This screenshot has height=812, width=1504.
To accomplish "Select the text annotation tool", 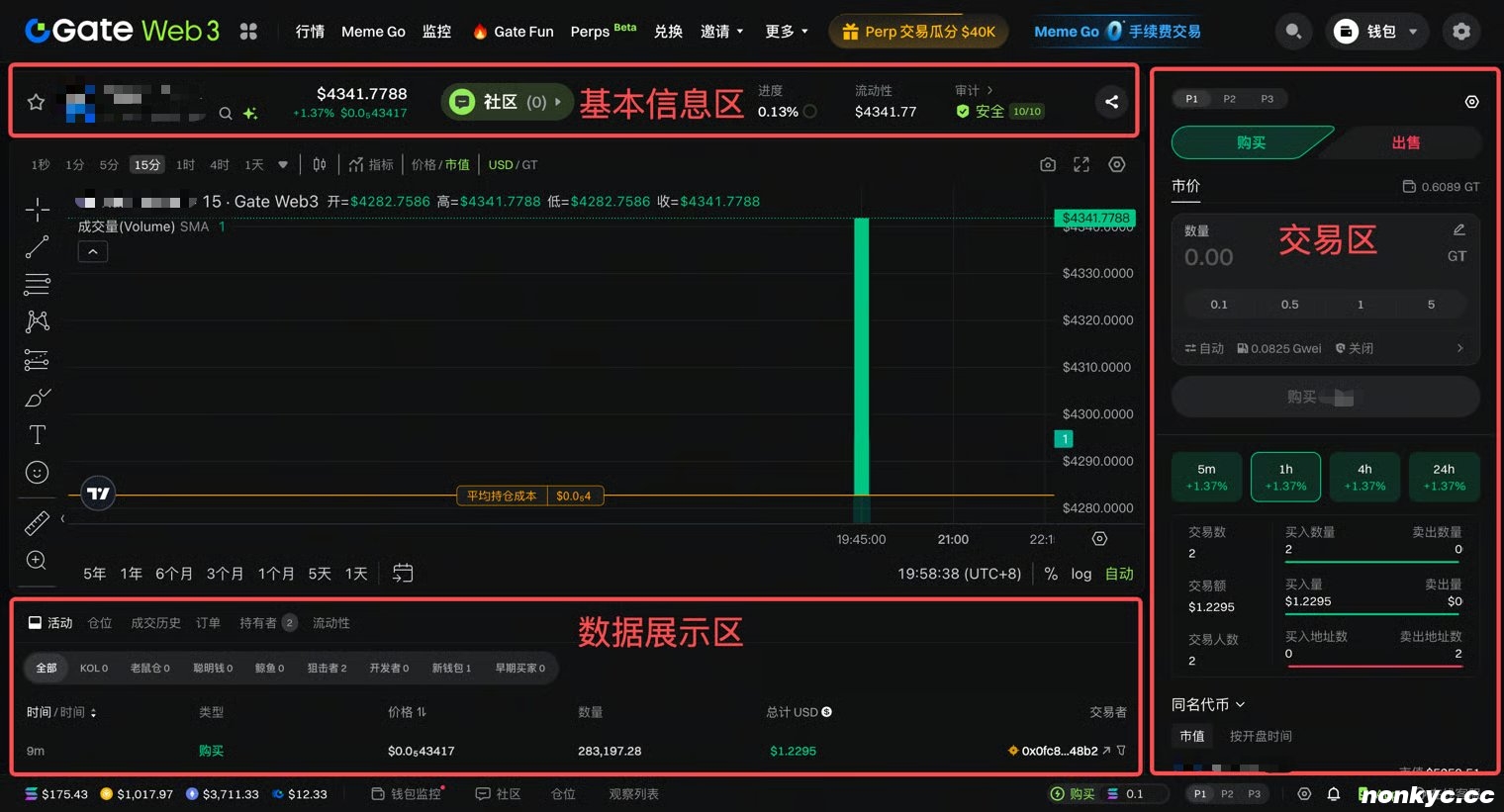I will pos(37,435).
